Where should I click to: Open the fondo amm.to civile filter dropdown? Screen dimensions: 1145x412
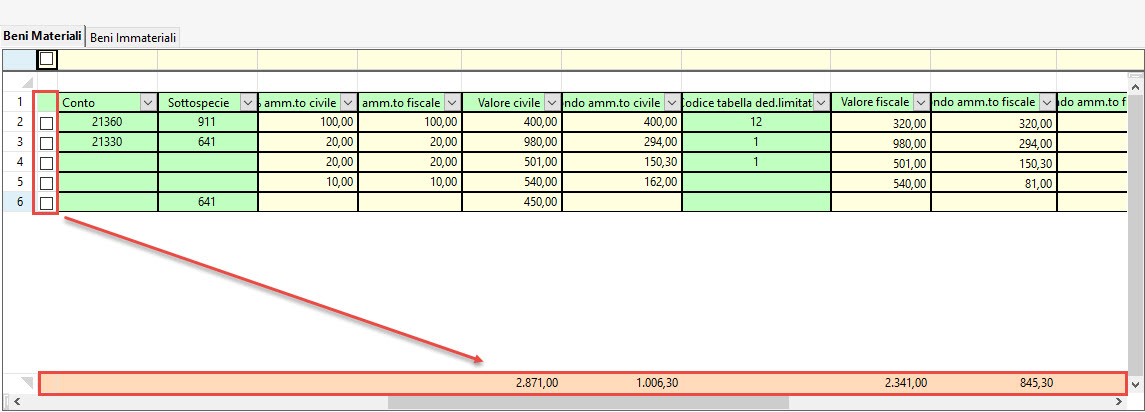672,103
